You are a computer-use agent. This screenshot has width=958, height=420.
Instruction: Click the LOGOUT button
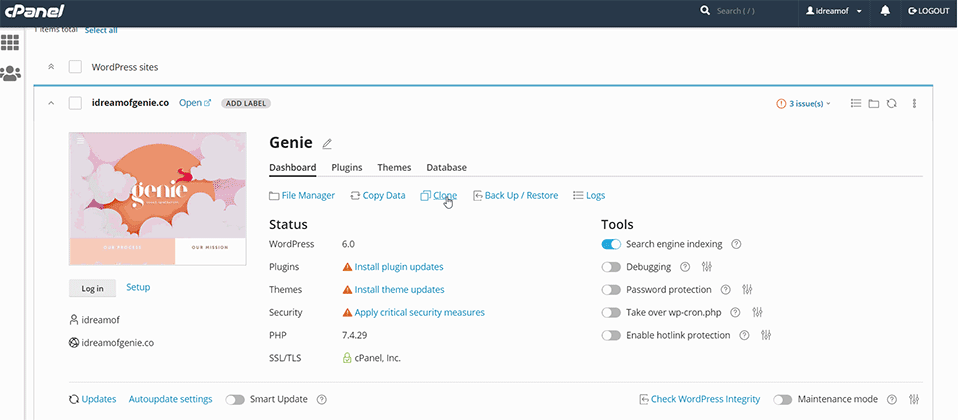(929, 11)
